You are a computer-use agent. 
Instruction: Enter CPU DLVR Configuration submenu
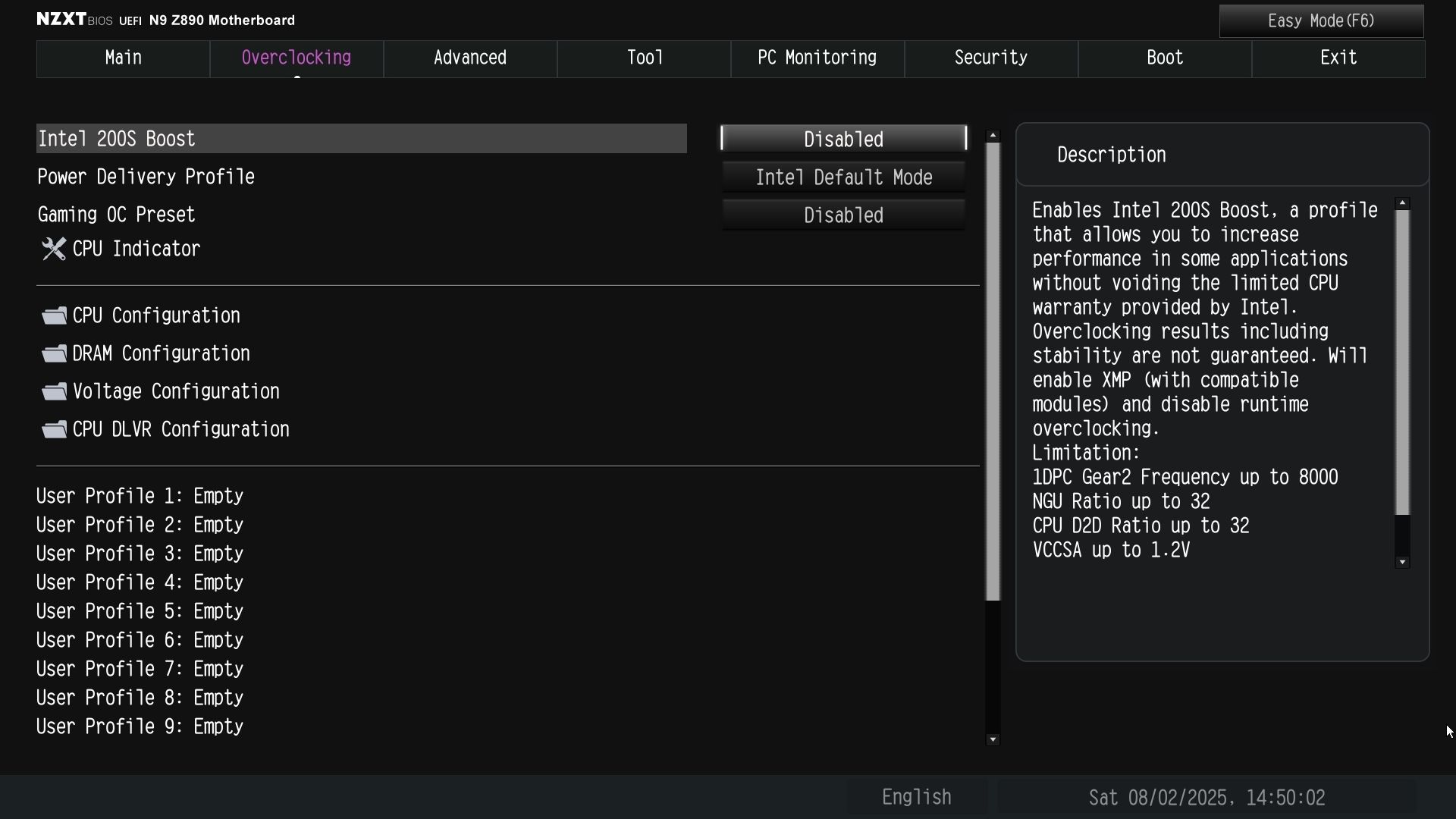181,429
